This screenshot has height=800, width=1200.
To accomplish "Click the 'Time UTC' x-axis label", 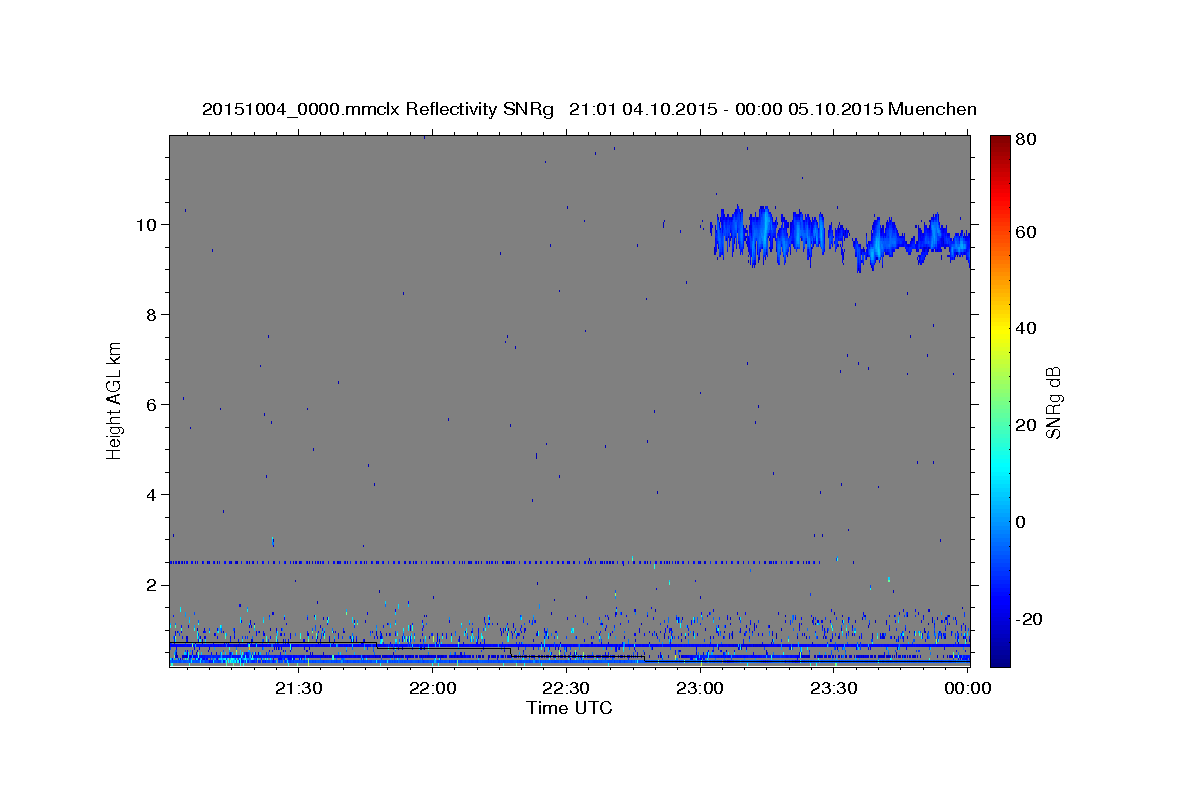I will coord(569,708).
